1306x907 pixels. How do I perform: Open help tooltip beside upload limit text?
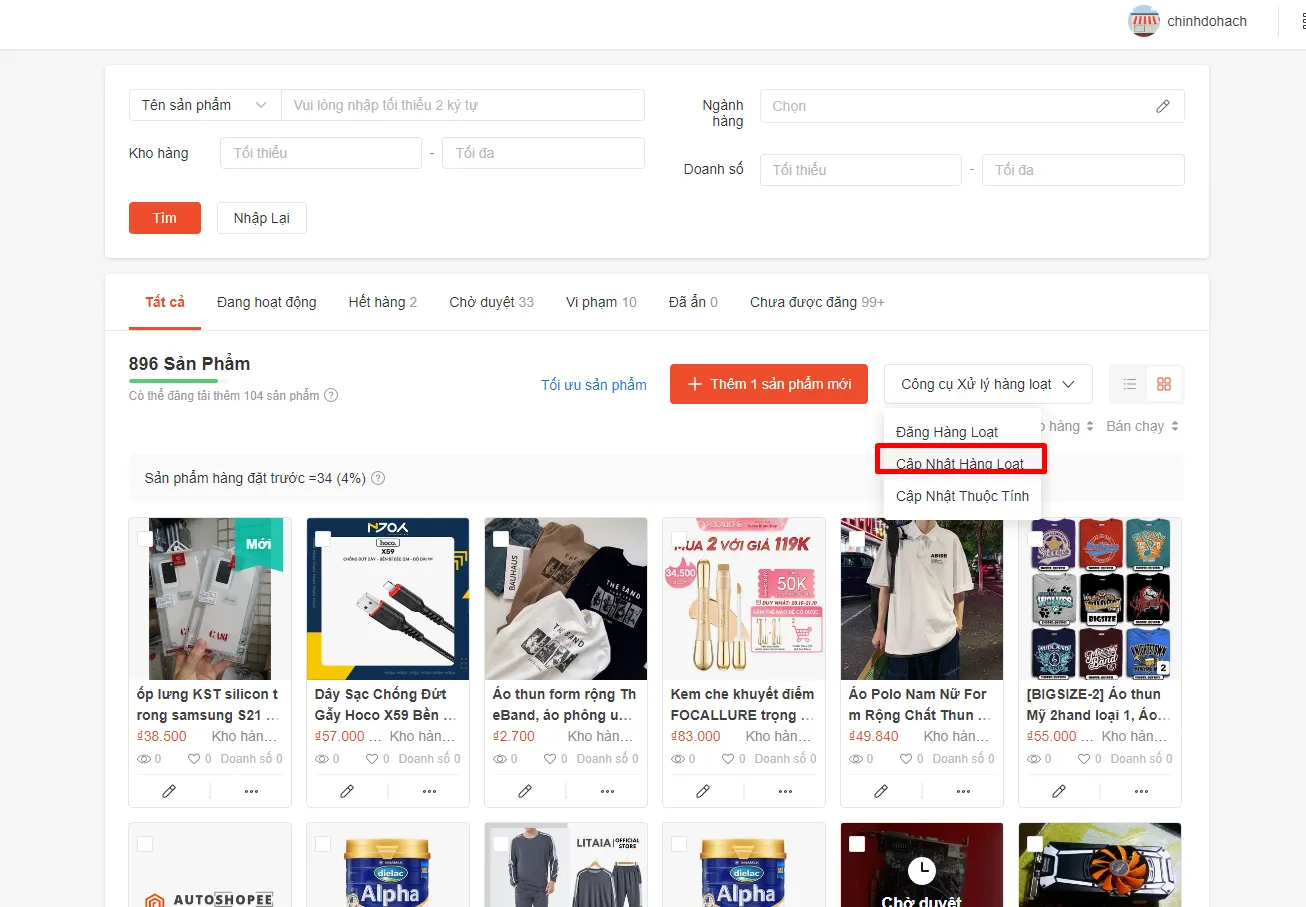click(331, 395)
